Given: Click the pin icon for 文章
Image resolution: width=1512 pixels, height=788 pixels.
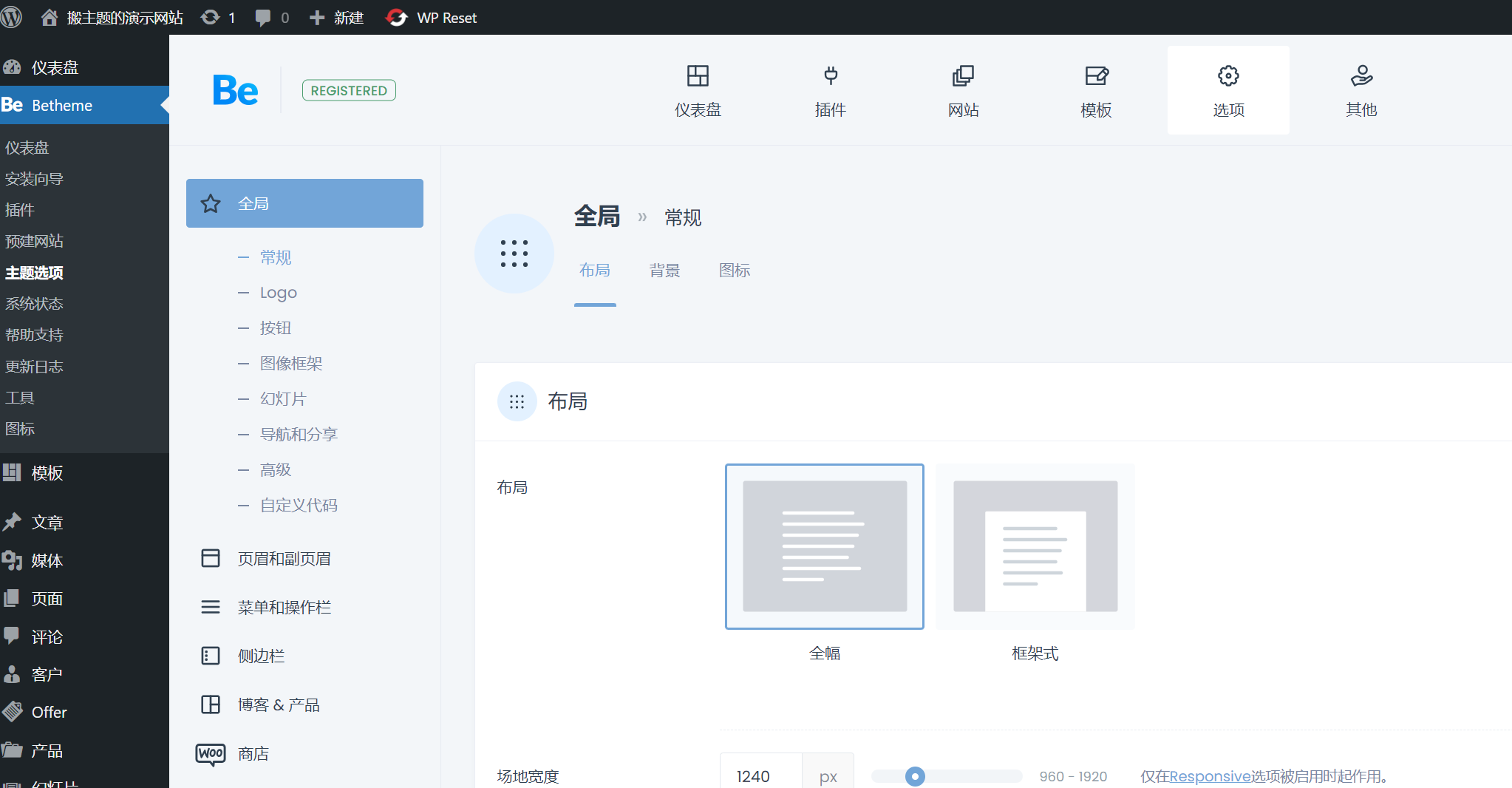Looking at the screenshot, I should pyautogui.click(x=11, y=522).
